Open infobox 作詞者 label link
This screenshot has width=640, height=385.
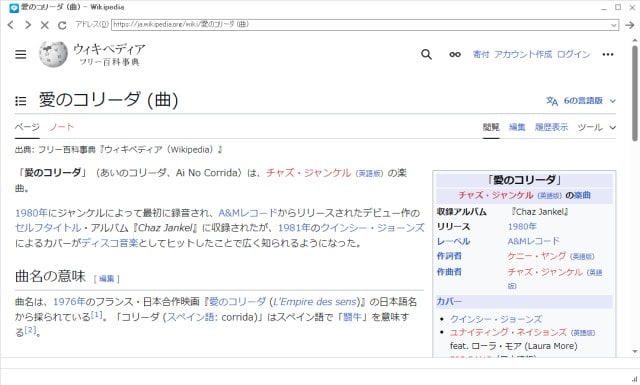pos(449,256)
